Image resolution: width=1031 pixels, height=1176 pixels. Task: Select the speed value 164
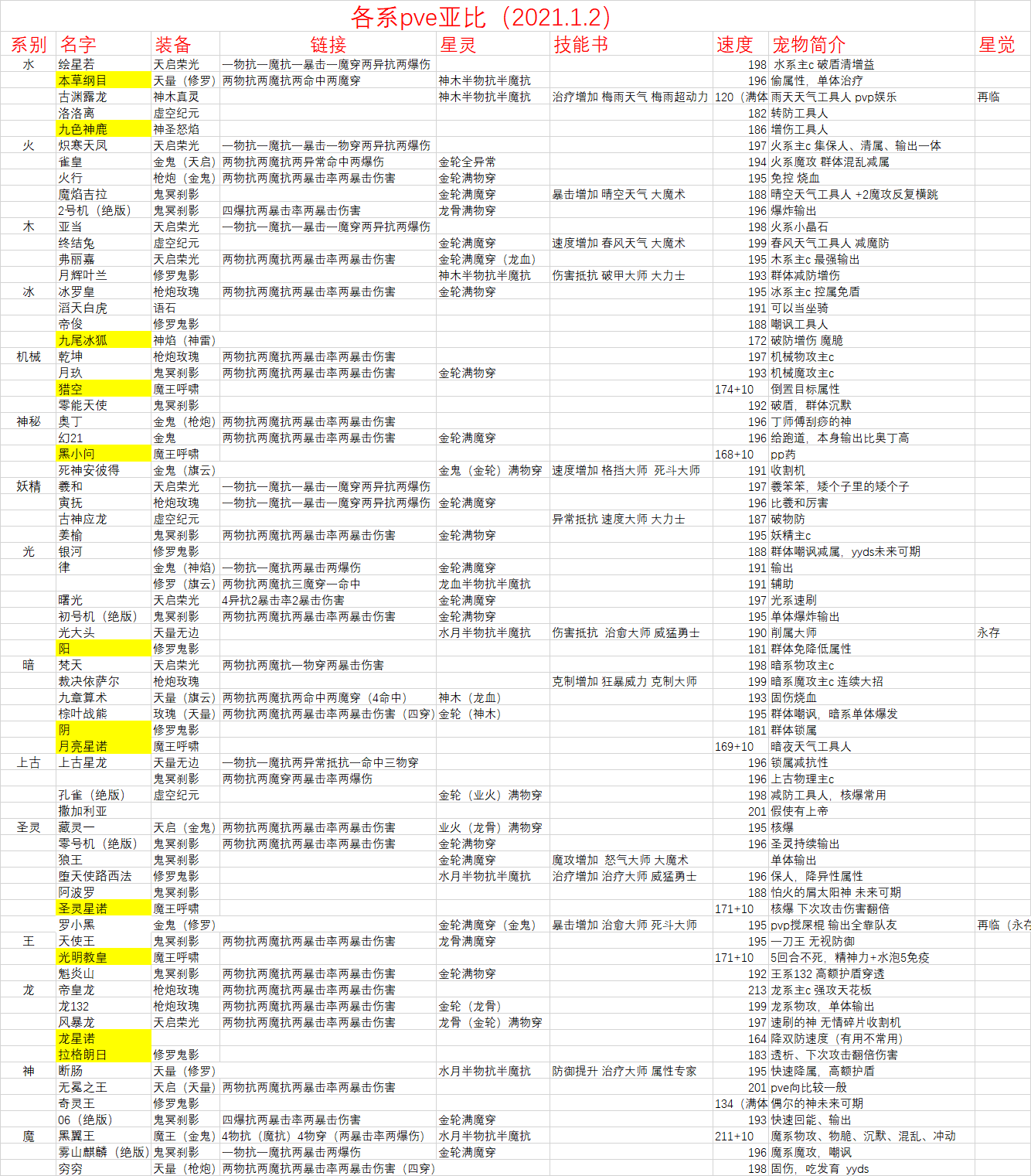[x=740, y=1038]
